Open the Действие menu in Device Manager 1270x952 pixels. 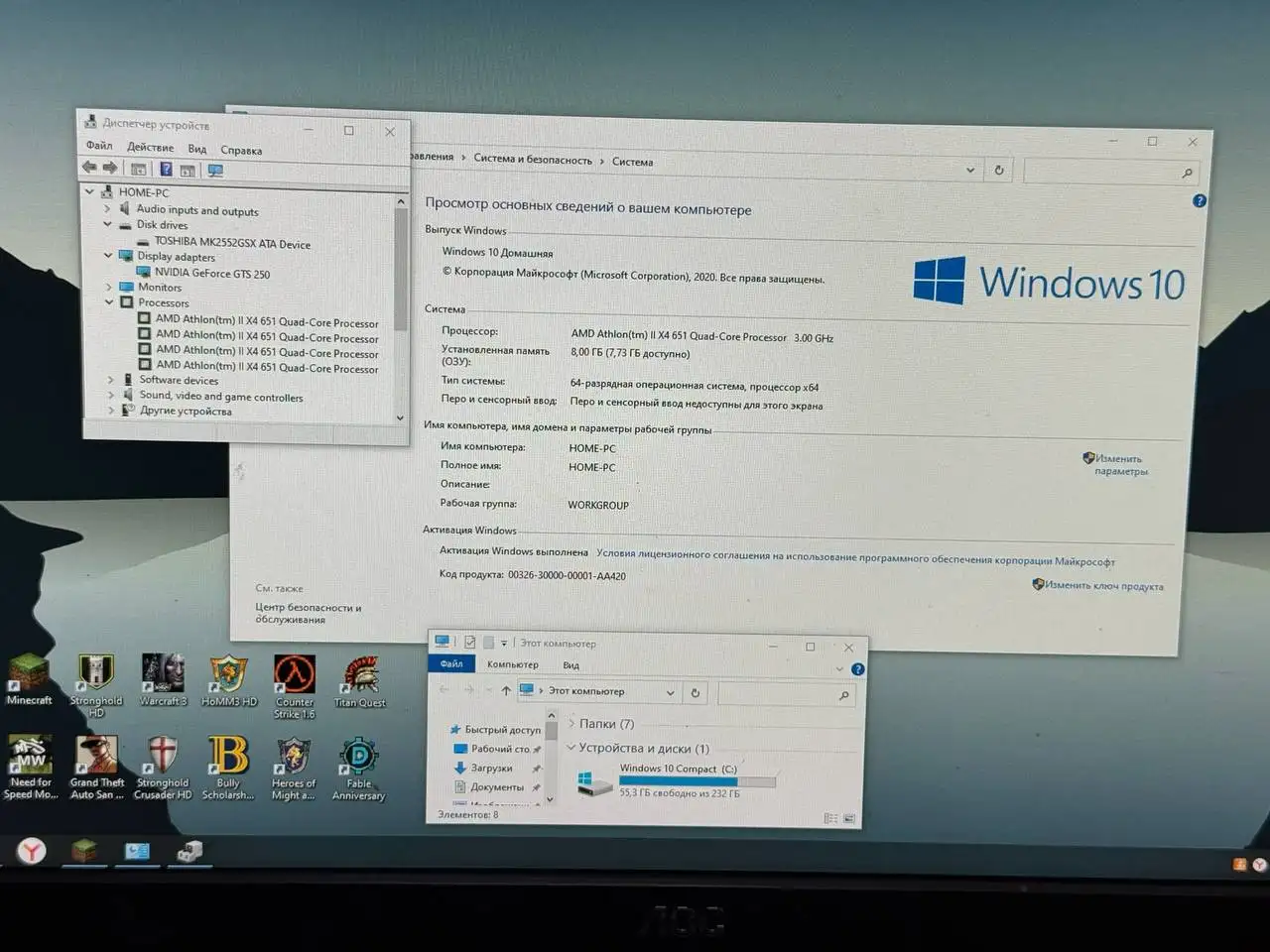(x=150, y=148)
